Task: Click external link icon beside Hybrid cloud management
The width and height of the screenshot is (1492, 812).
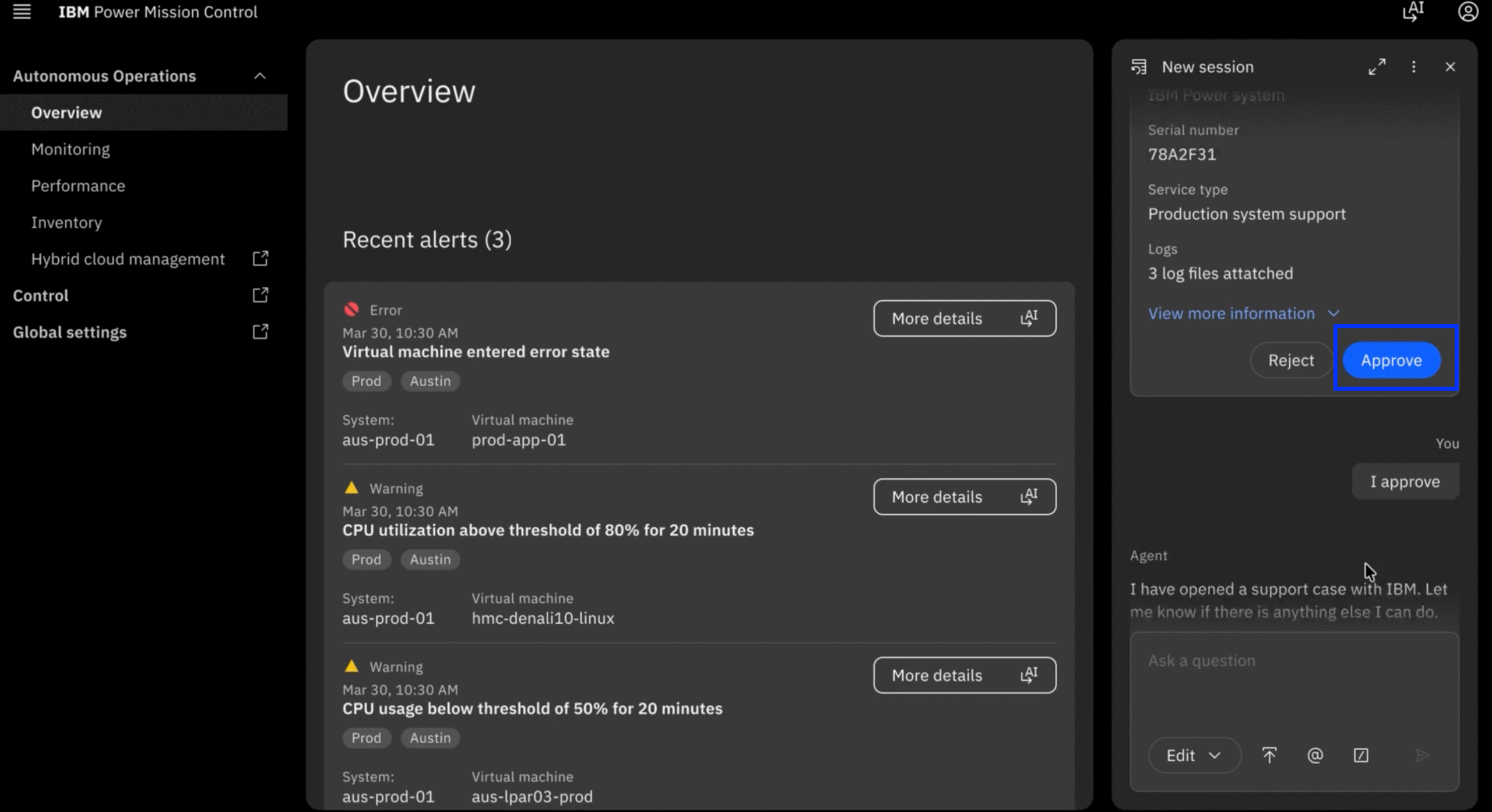Action: [261, 259]
